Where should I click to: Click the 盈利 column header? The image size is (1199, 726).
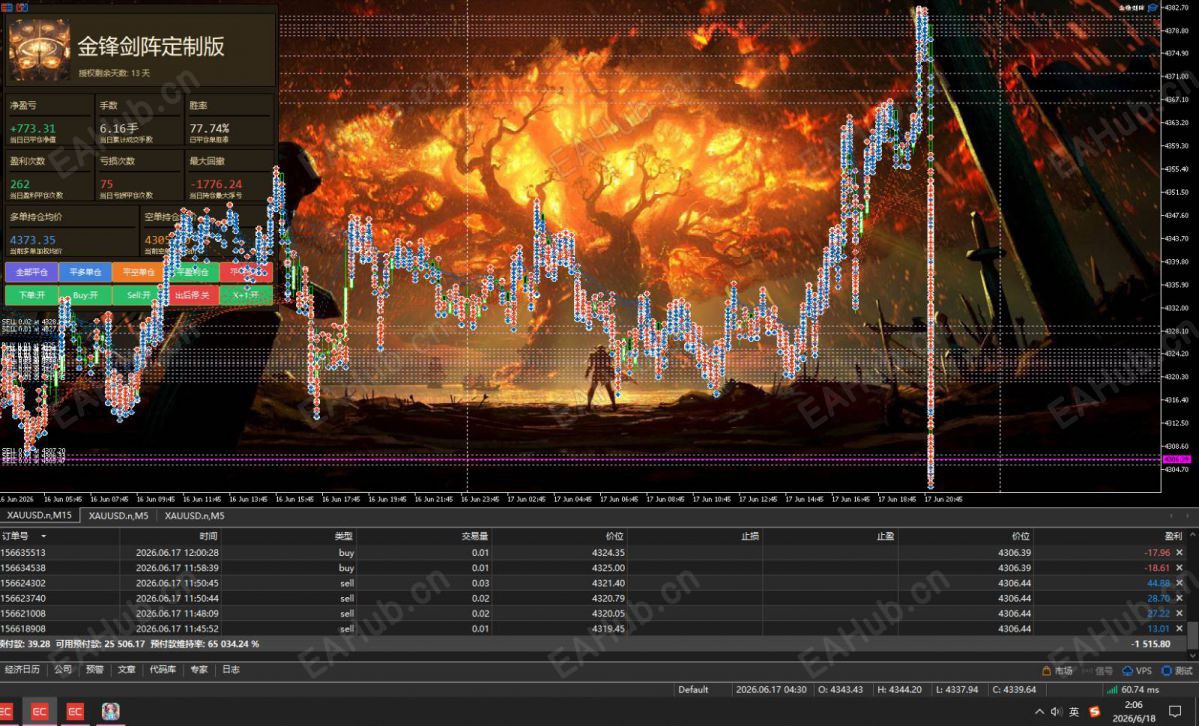coord(1173,536)
